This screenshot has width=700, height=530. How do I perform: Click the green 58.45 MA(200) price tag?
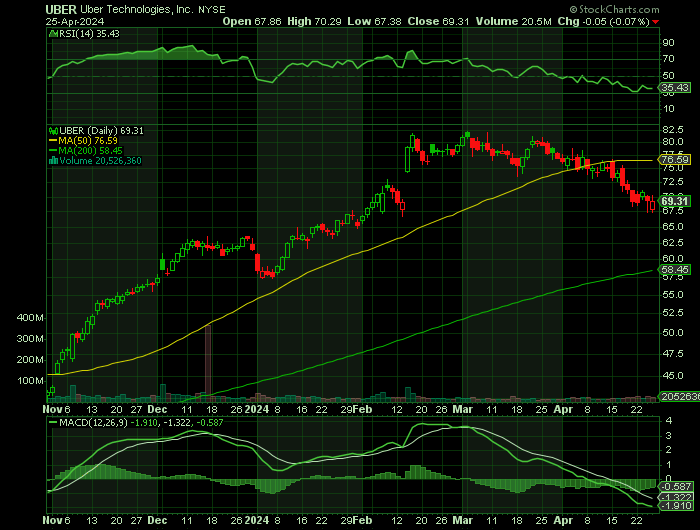675,270
